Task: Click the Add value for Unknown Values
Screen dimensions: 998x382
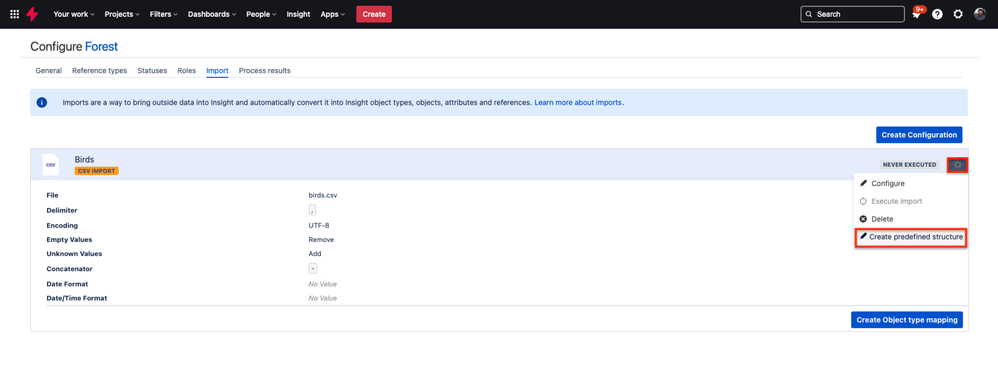Action: tap(315, 253)
